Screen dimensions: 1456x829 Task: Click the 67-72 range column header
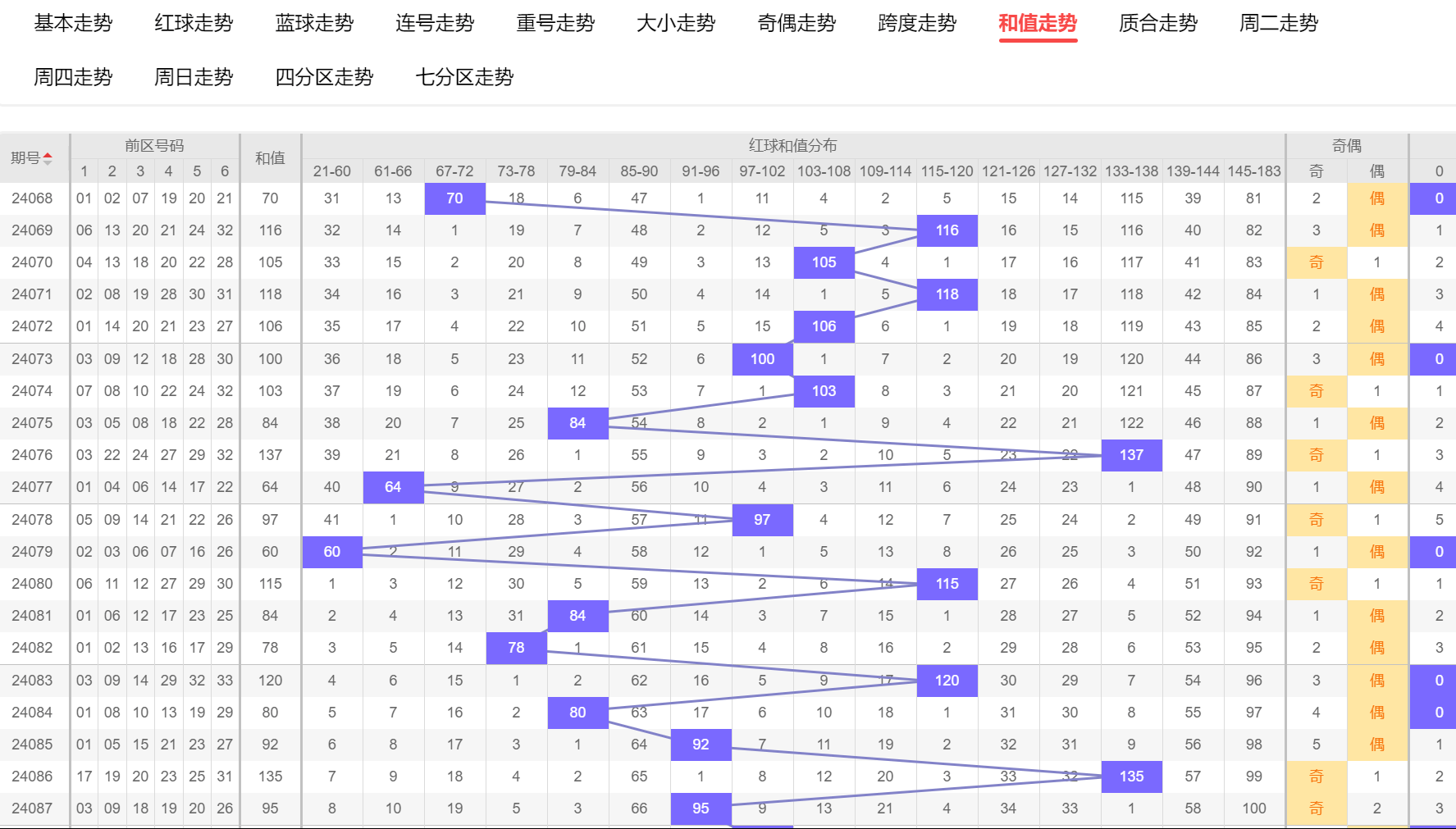454,171
